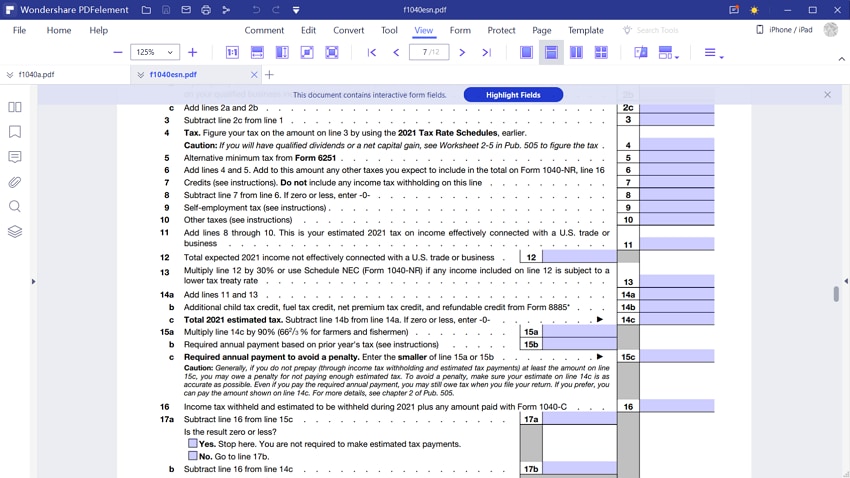This screenshot has height=478, width=850.
Task: Click the page number field 7/12
Action: [x=429, y=52]
